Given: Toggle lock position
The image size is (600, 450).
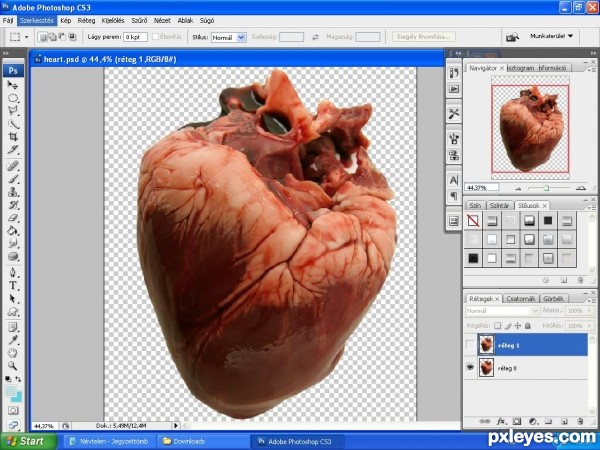Looking at the screenshot, I should point(518,326).
